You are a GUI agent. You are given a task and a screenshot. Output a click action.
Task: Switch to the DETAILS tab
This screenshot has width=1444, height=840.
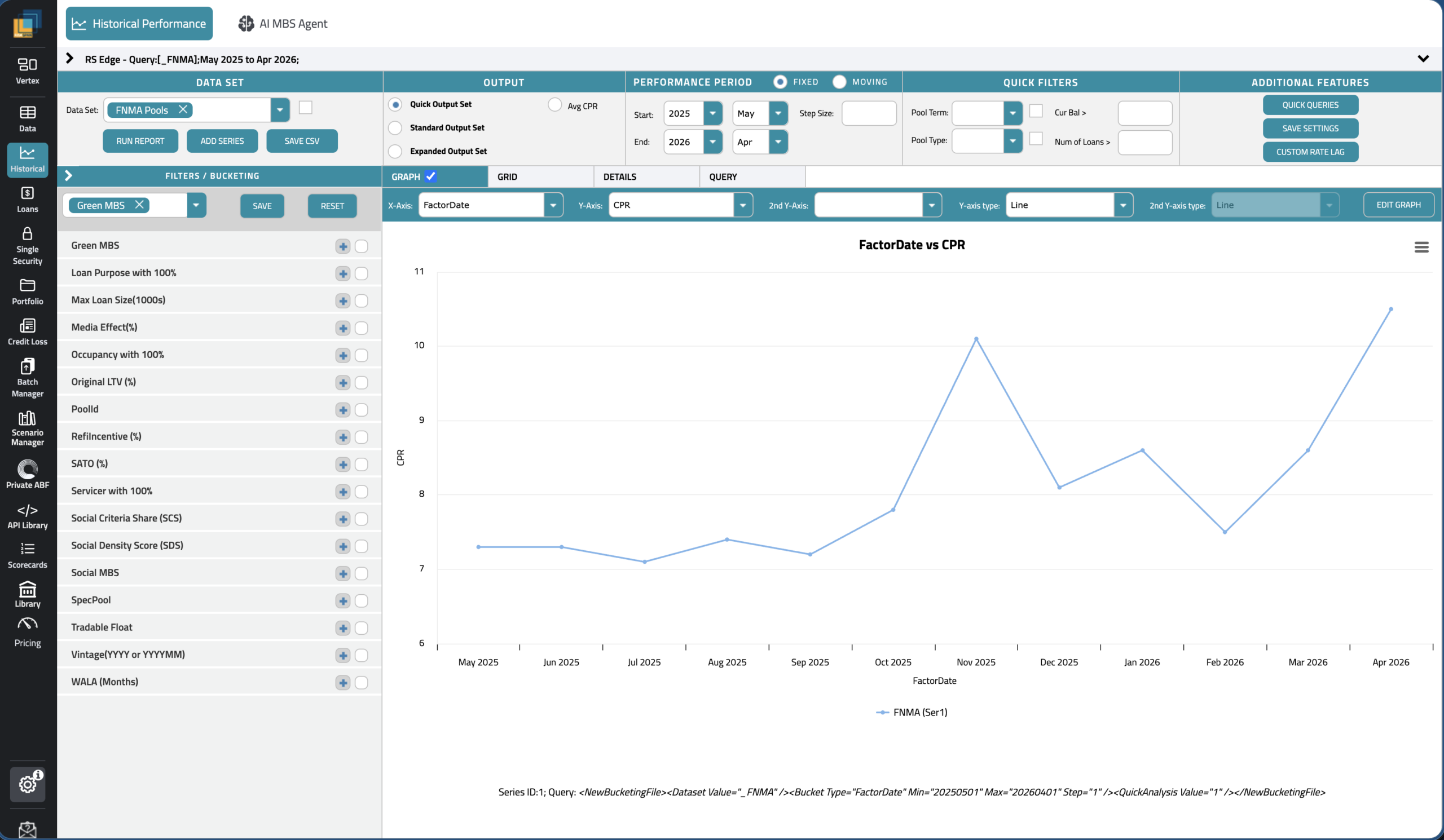pos(646,176)
